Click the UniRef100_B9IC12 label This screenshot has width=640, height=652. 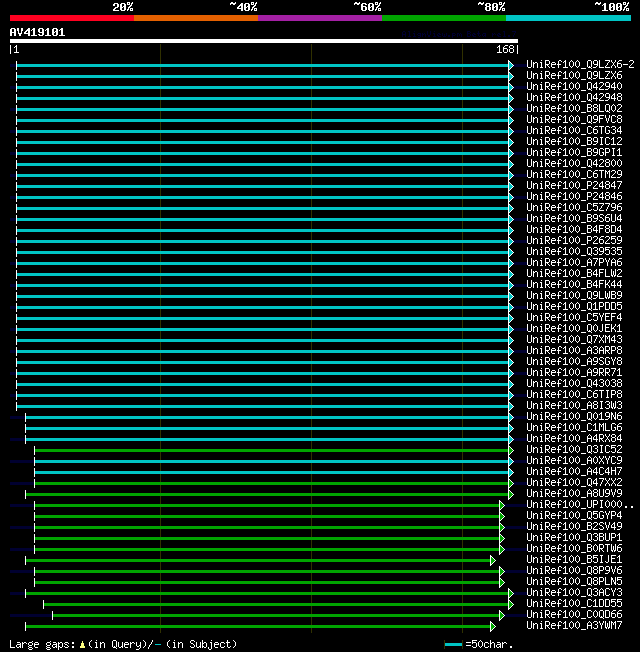(x=574, y=142)
